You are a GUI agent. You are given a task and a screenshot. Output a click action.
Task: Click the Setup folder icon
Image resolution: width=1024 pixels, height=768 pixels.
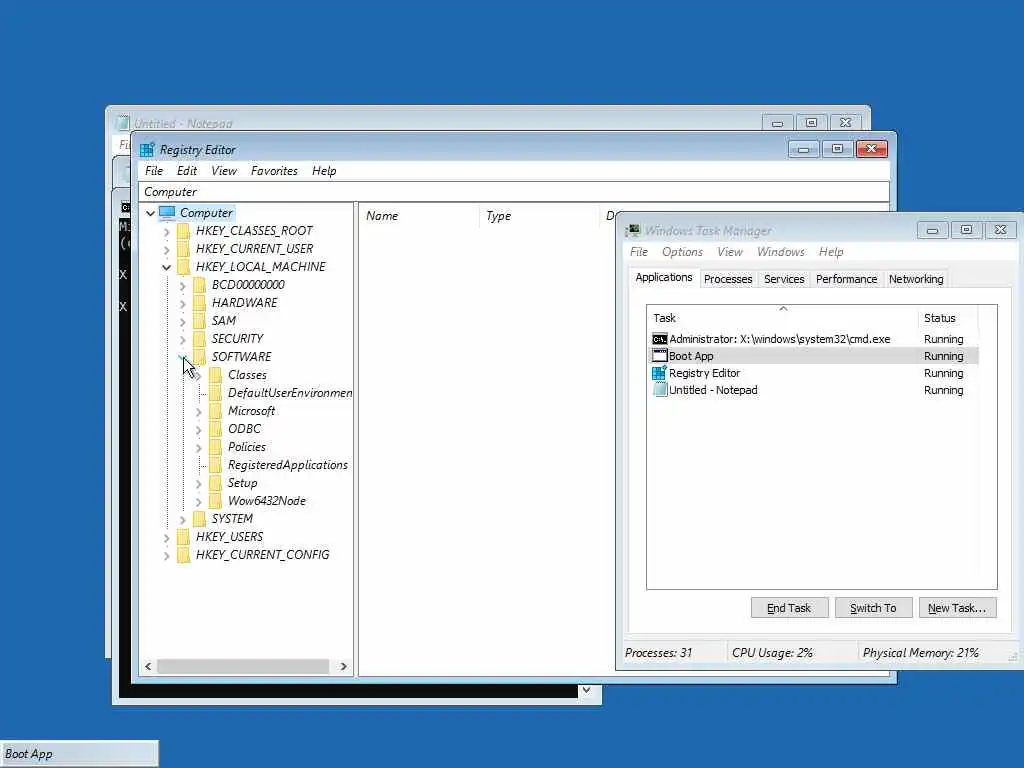tap(216, 483)
